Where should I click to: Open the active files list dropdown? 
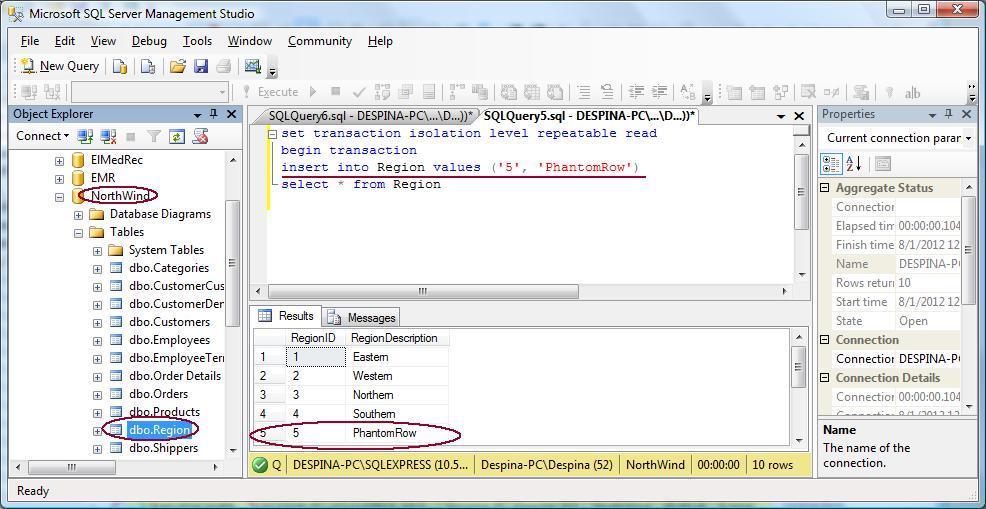[x=781, y=116]
